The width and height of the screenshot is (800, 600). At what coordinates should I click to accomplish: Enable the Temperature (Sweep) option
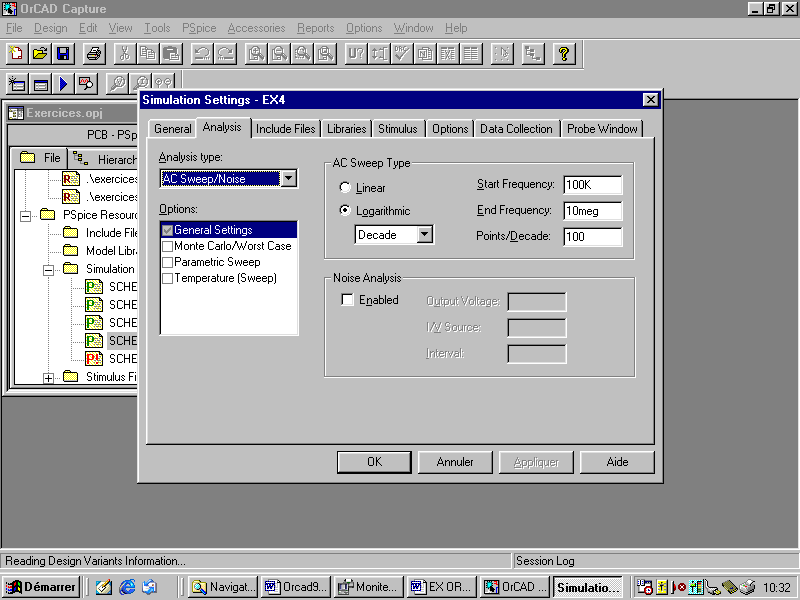click(x=167, y=279)
